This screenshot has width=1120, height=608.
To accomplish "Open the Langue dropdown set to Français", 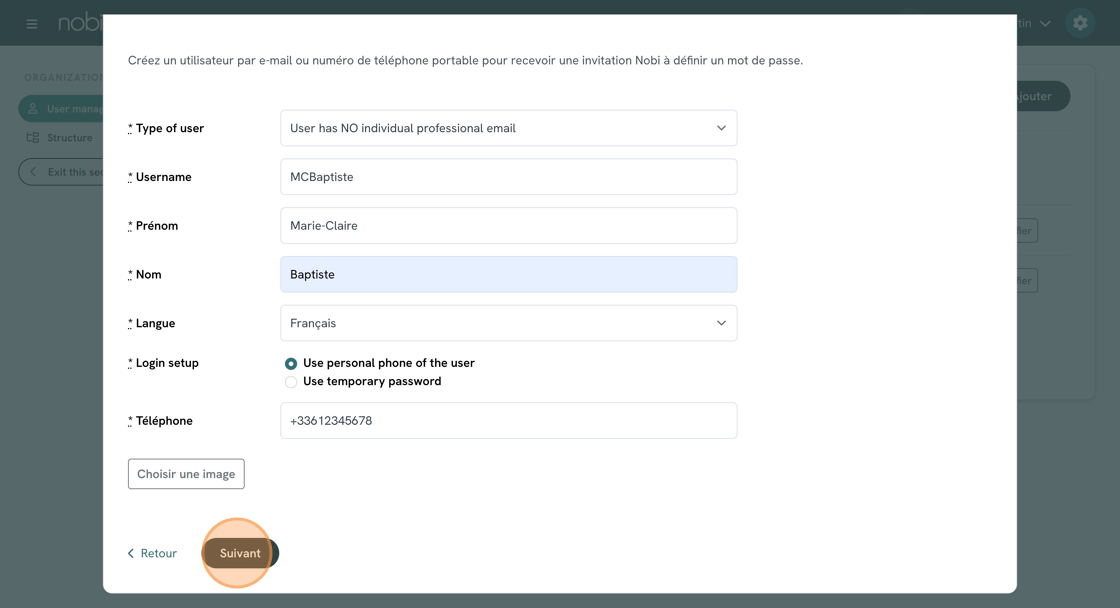I will [508, 323].
